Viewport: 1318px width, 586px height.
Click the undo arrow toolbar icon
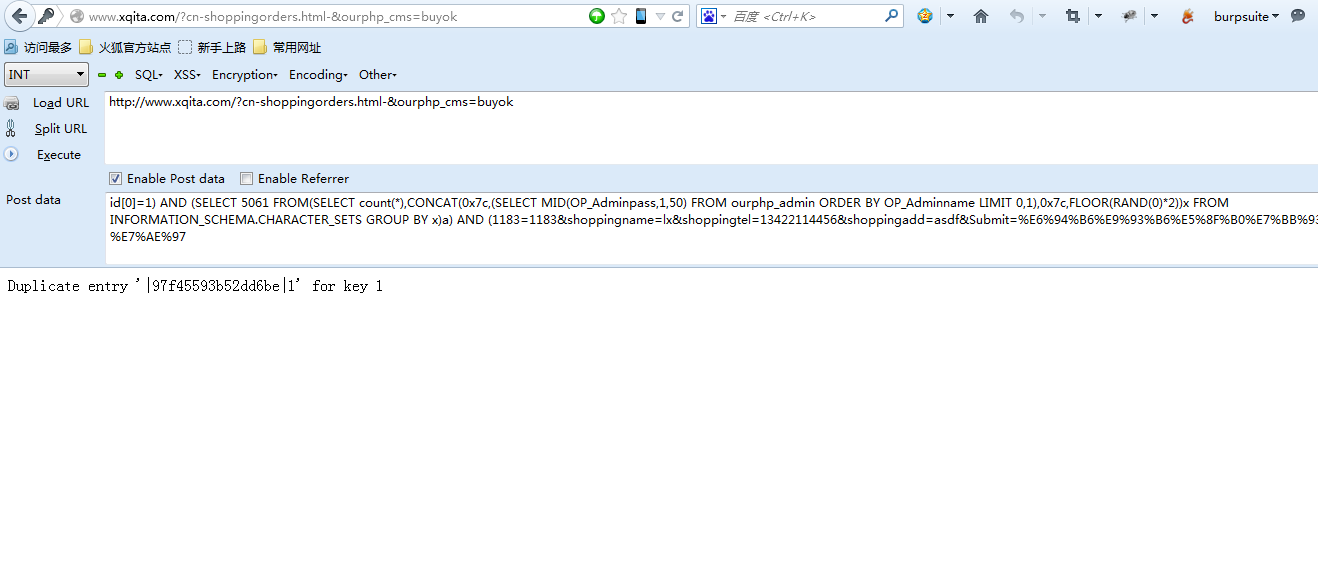[x=1017, y=16]
